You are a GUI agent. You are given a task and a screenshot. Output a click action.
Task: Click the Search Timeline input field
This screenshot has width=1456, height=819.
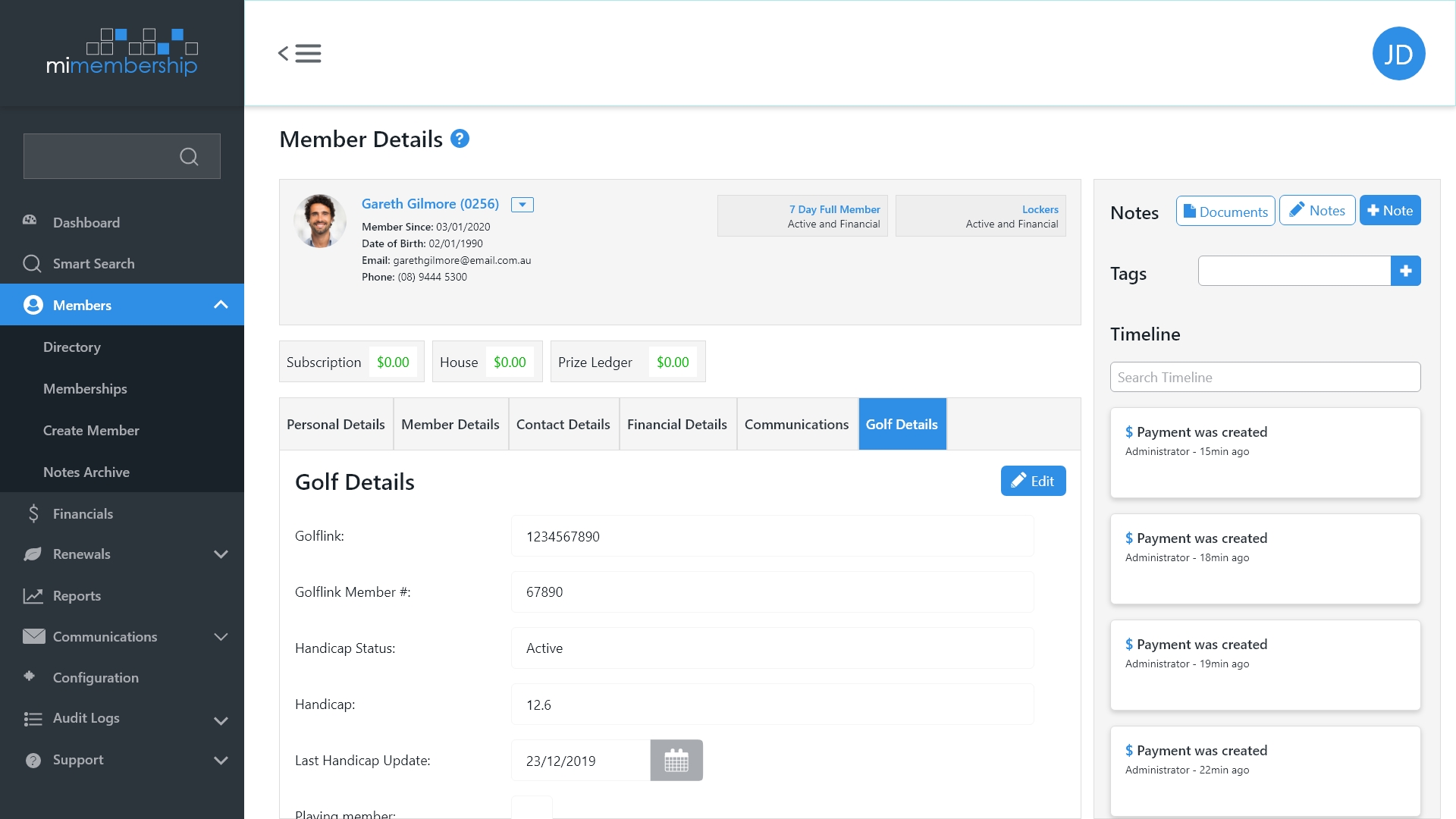[x=1264, y=377]
